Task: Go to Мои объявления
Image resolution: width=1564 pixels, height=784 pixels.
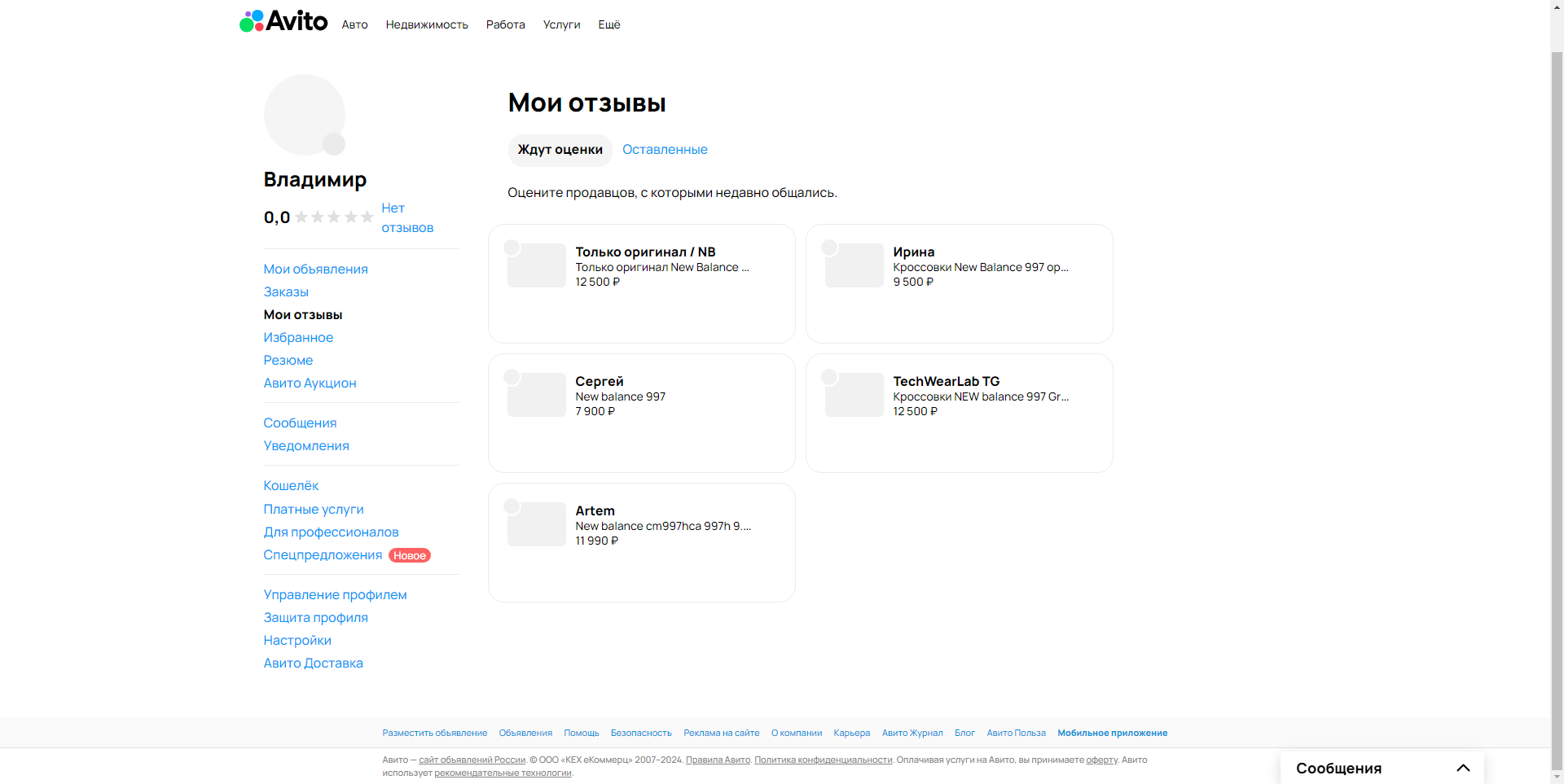Action: [315, 269]
